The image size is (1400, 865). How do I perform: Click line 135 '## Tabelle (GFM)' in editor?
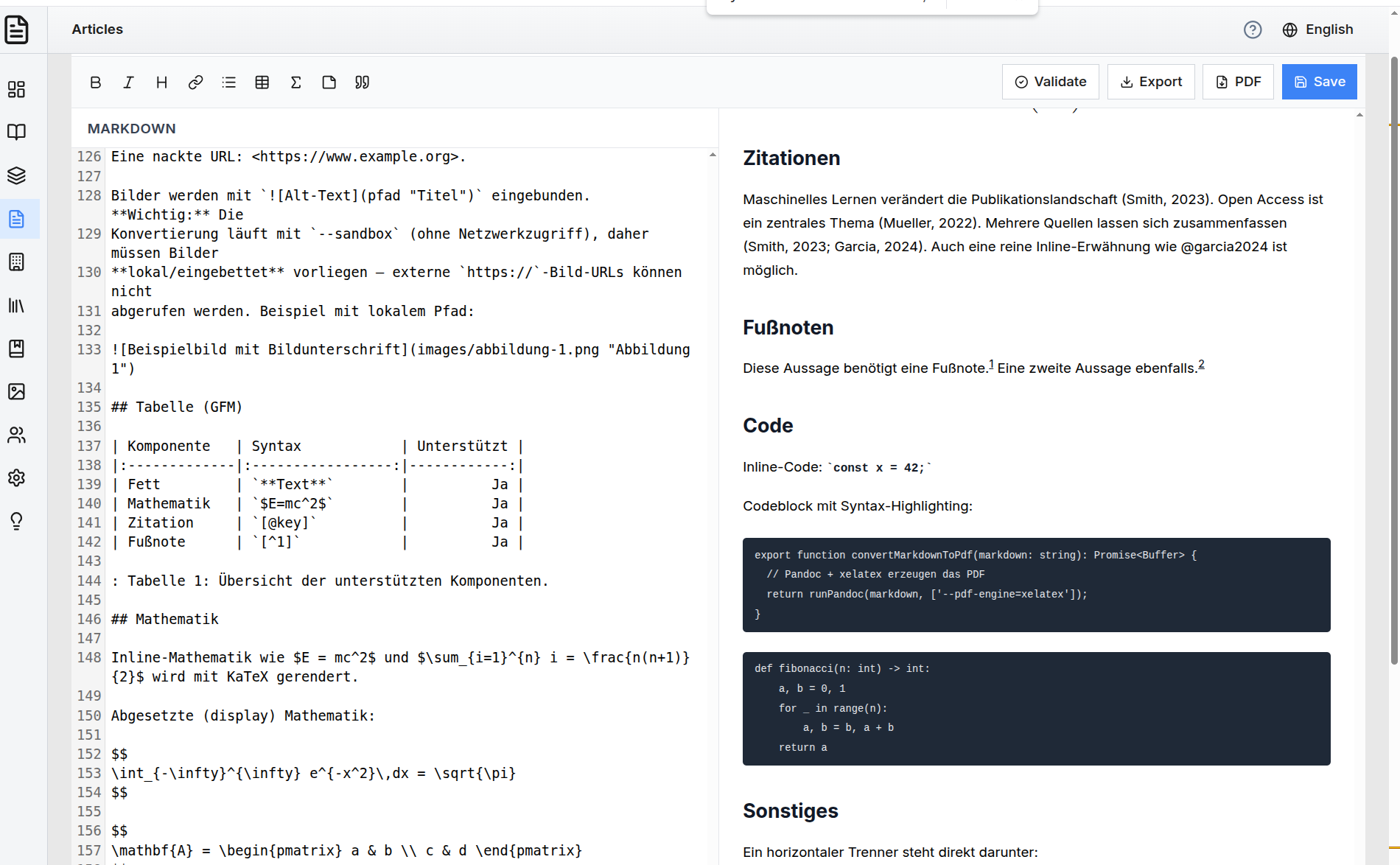[177, 407]
